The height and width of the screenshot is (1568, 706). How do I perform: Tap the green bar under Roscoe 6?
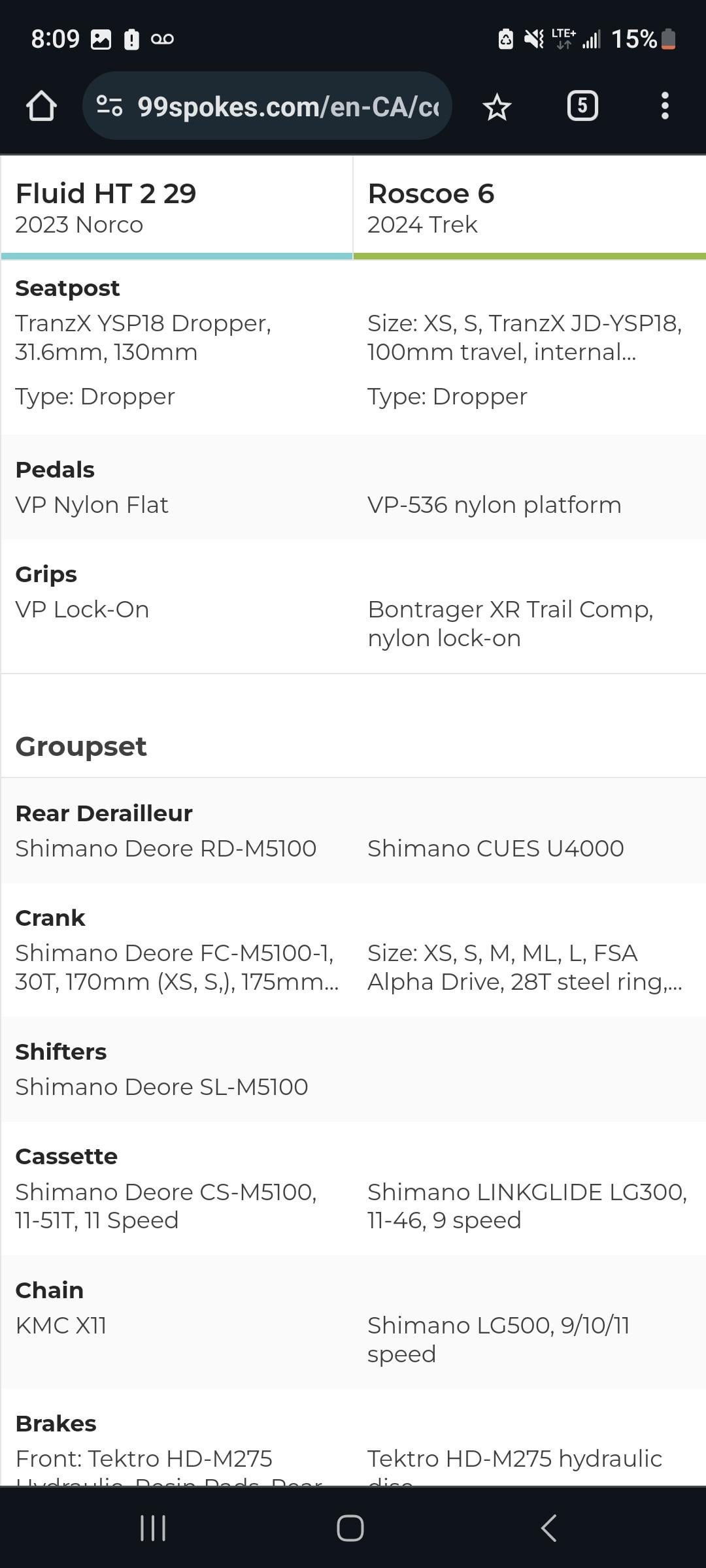pyautogui.click(x=529, y=256)
